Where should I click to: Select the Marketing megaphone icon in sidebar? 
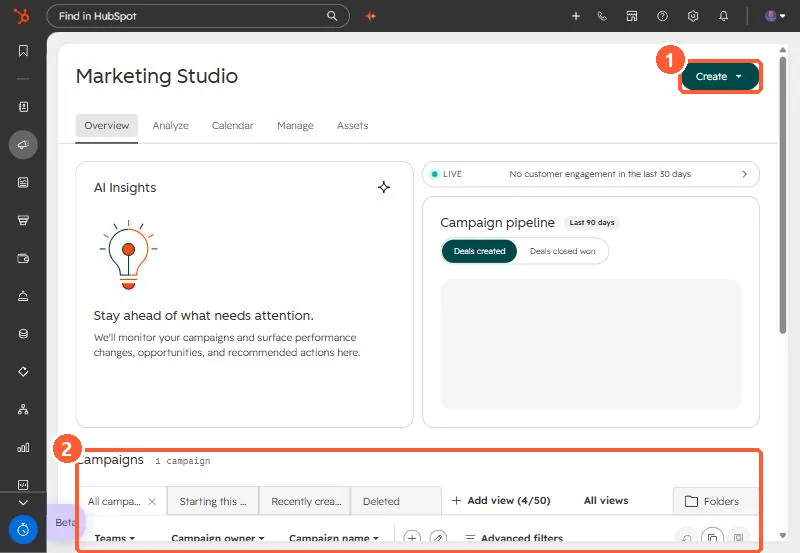tap(23, 145)
